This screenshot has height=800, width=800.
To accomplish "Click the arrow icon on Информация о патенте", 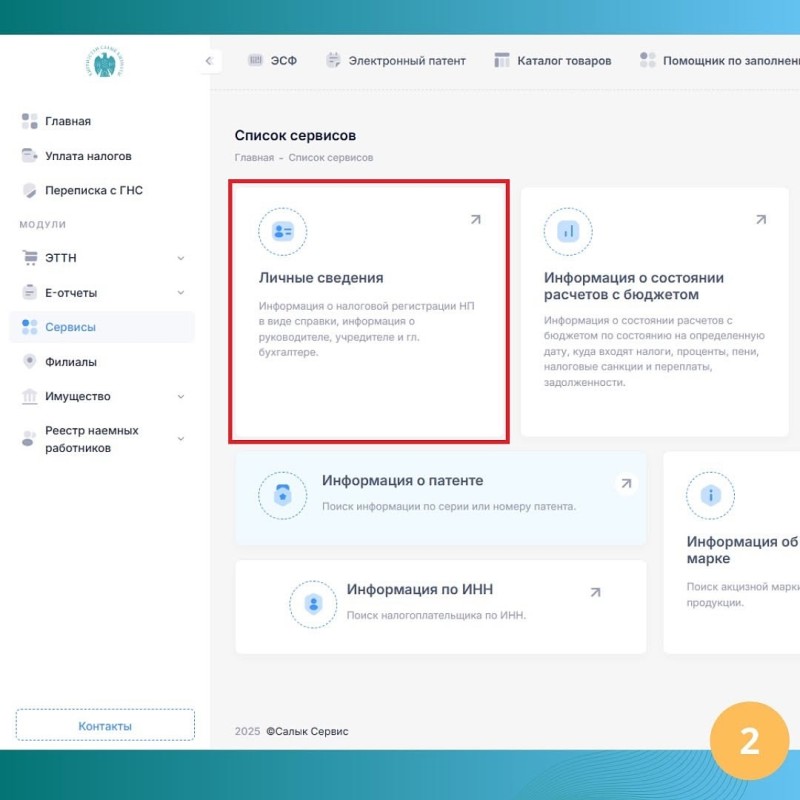I will tap(626, 484).
